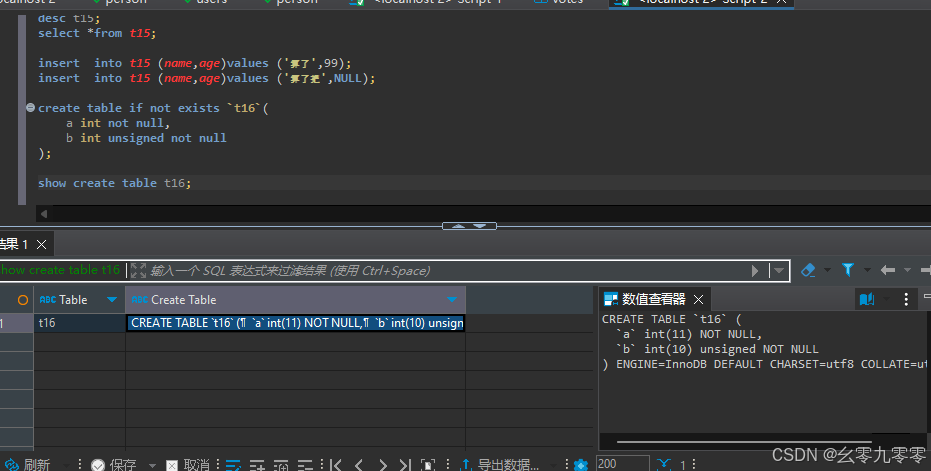Collapse the create table code fold marker

click(x=30, y=108)
